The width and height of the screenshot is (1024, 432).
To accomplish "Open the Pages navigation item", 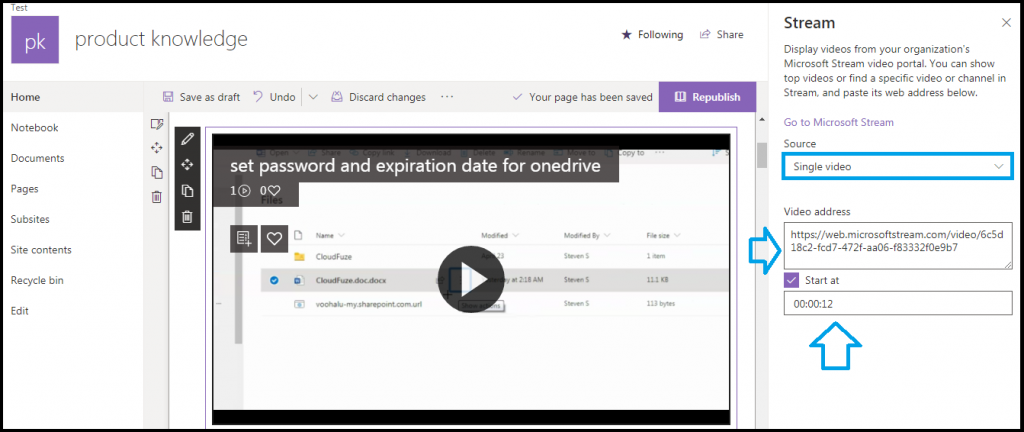I will tap(25, 189).
